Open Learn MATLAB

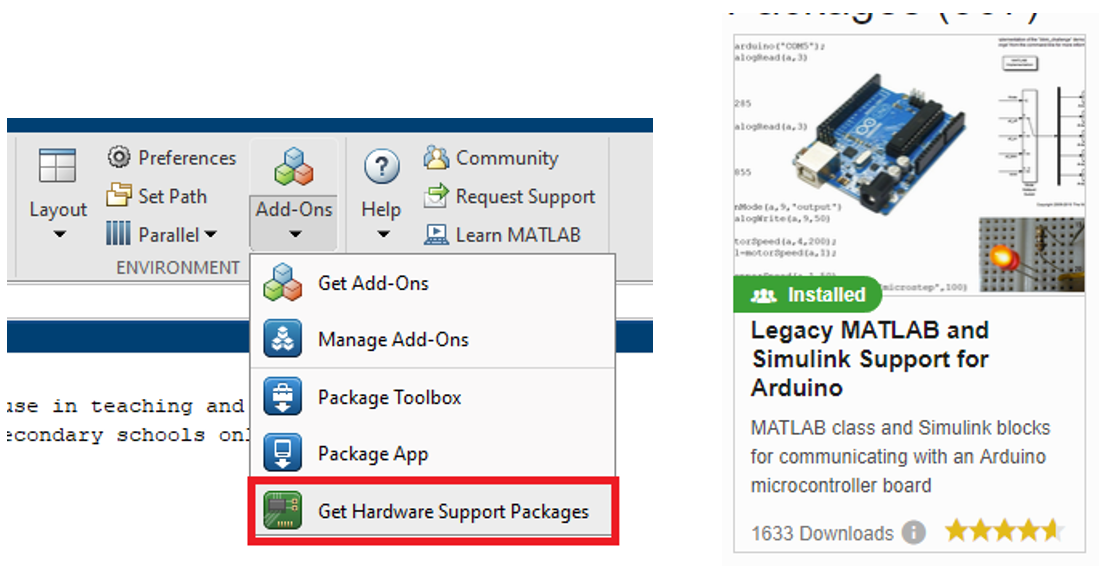click(518, 235)
